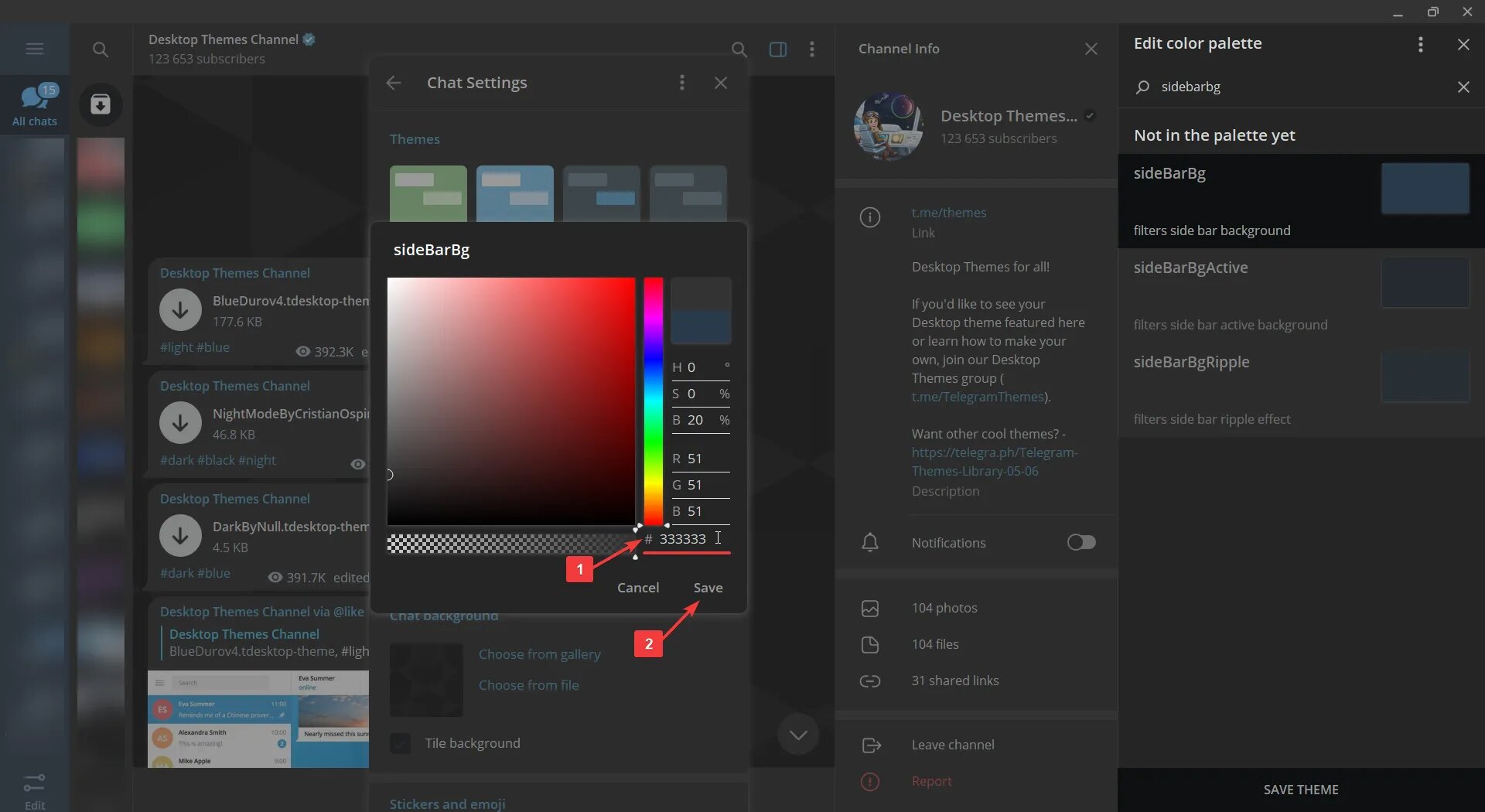The height and width of the screenshot is (812, 1485).
Task: Click the Saturation S value field
Action: pos(701,394)
